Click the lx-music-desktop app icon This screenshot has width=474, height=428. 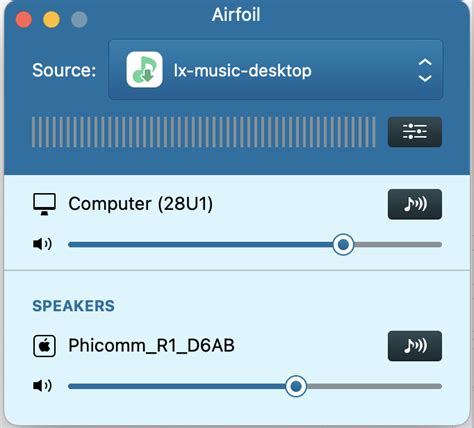(144, 70)
